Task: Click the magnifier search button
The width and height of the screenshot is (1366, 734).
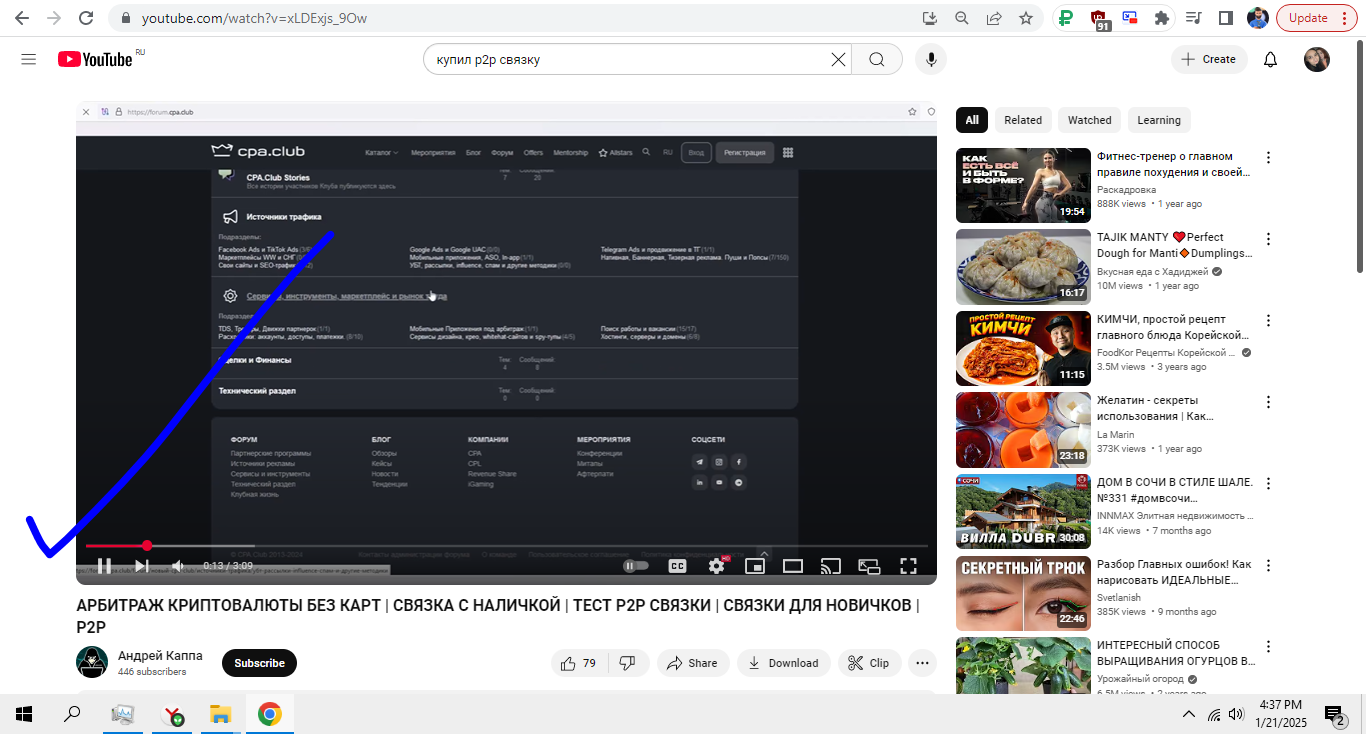Action: pos(877,59)
